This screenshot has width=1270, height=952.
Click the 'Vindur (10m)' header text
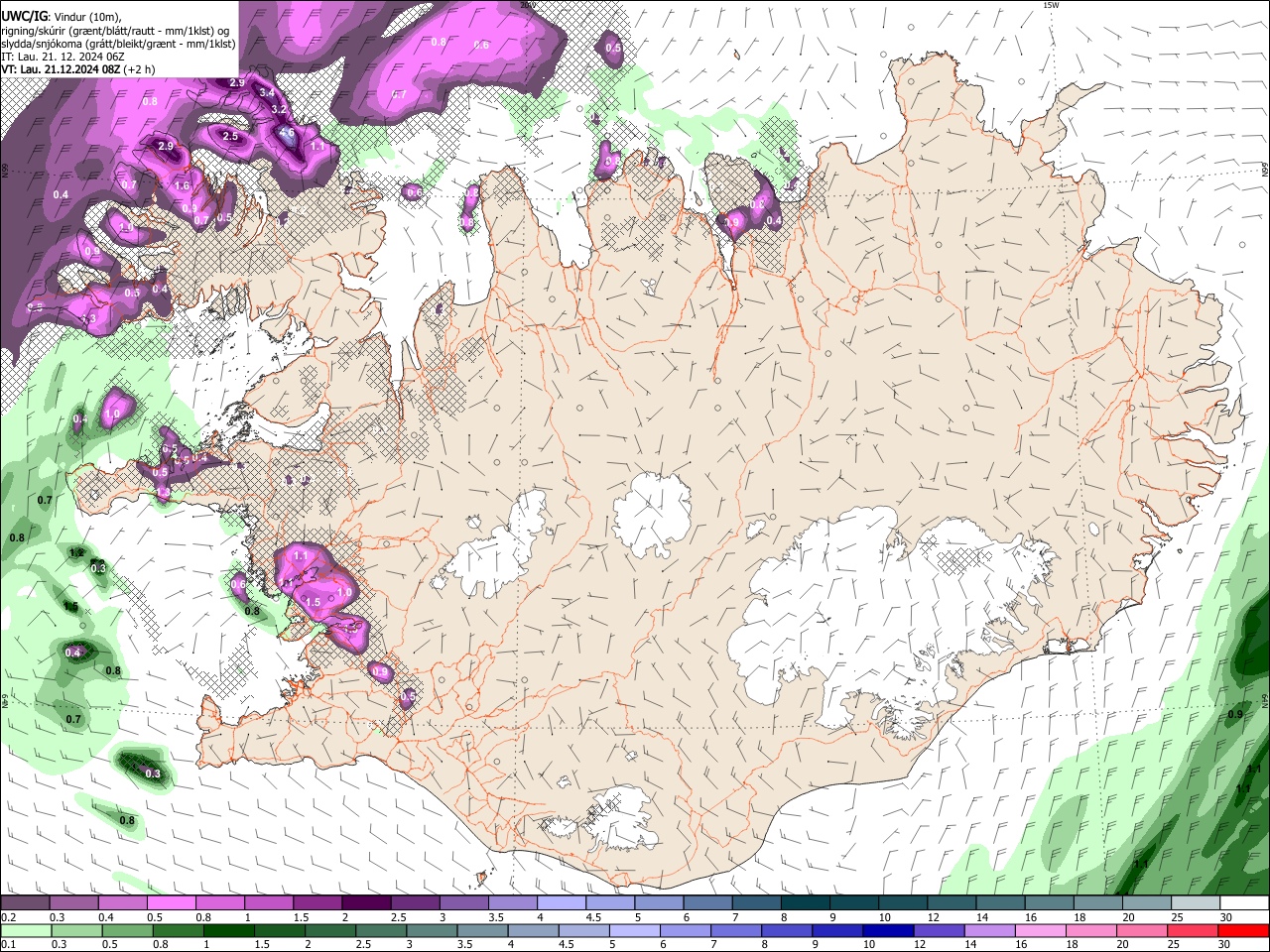point(88,17)
